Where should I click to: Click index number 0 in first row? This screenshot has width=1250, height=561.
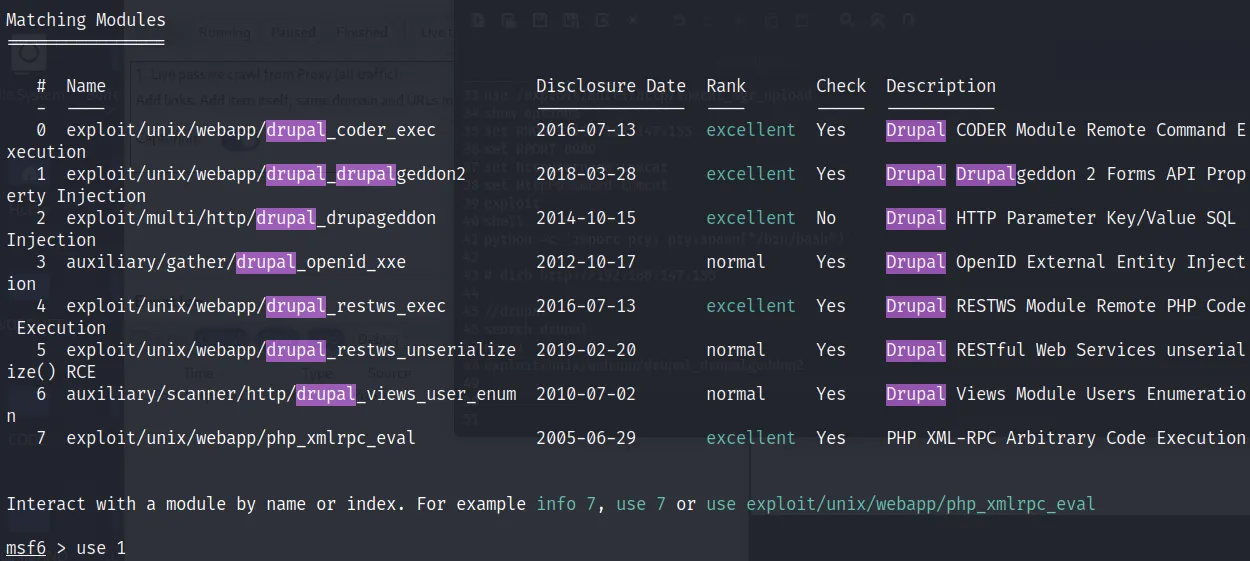click(x=41, y=130)
